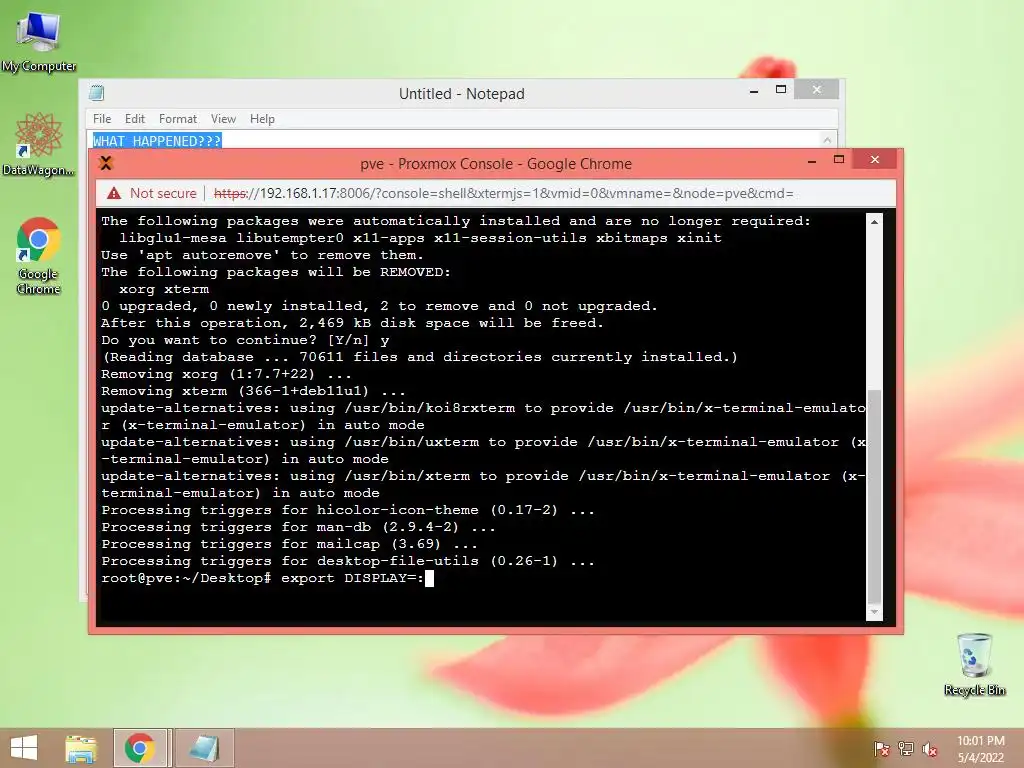
Task: Open File Explorer from the taskbar
Action: point(81,748)
